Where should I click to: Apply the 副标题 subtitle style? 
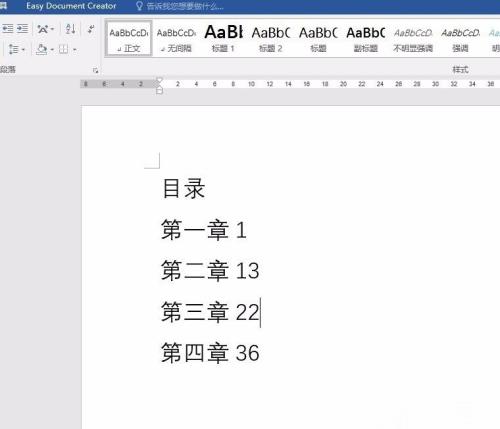(366, 38)
